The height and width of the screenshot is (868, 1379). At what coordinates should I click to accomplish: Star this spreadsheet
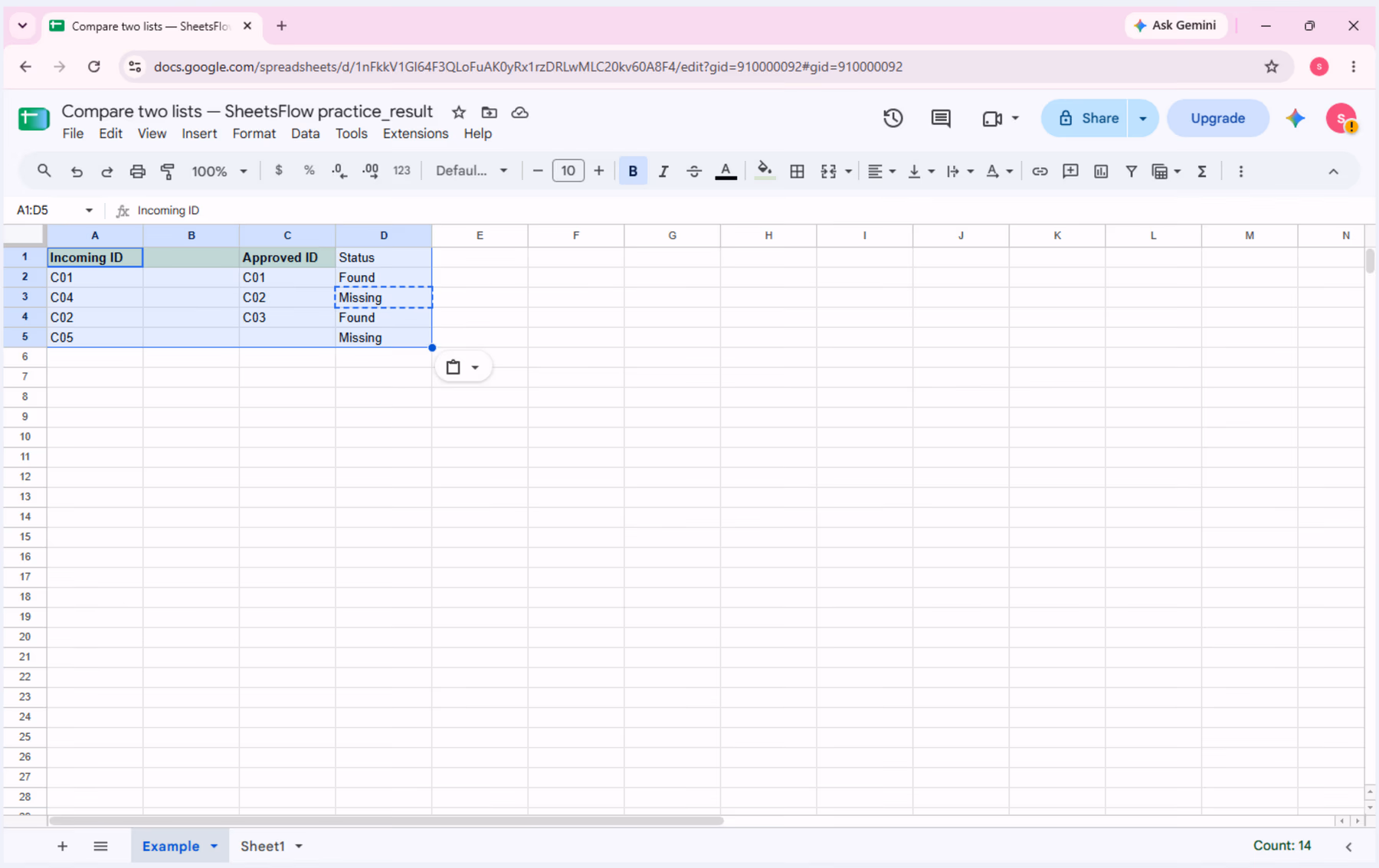[459, 113]
